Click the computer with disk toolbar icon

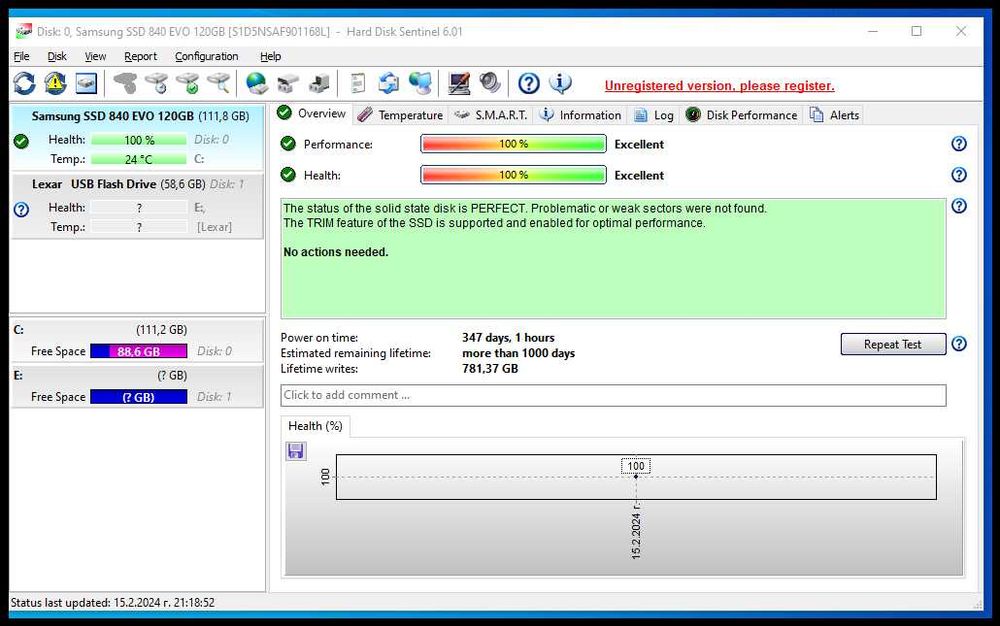pyautogui.click(x=319, y=84)
